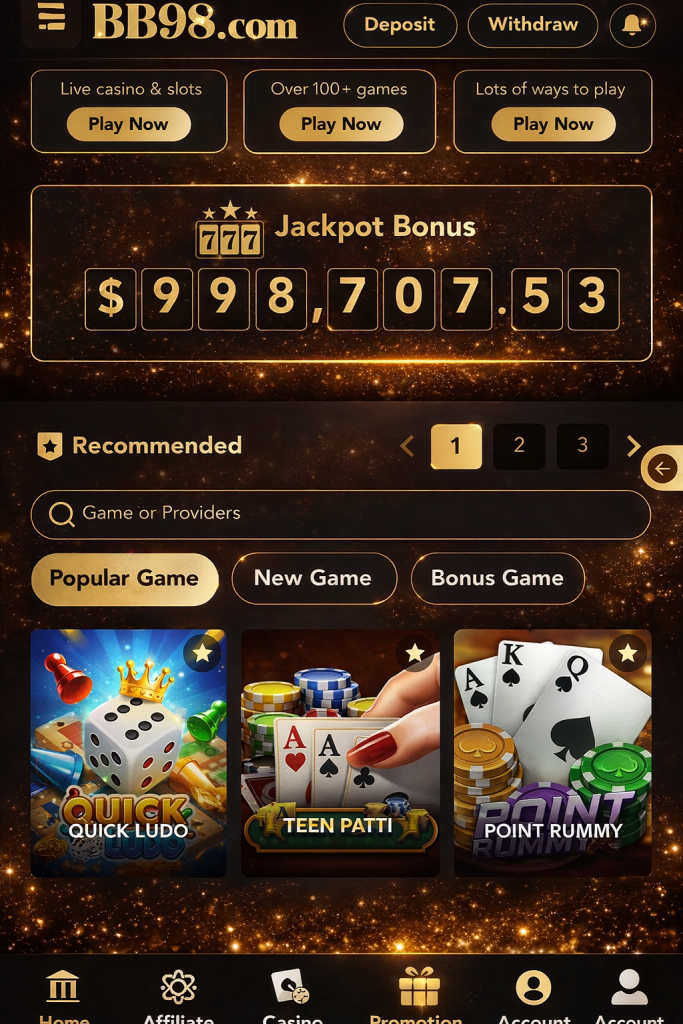Image resolution: width=683 pixels, height=1024 pixels.
Task: Click the back arrow side tab
Action: coord(662,468)
